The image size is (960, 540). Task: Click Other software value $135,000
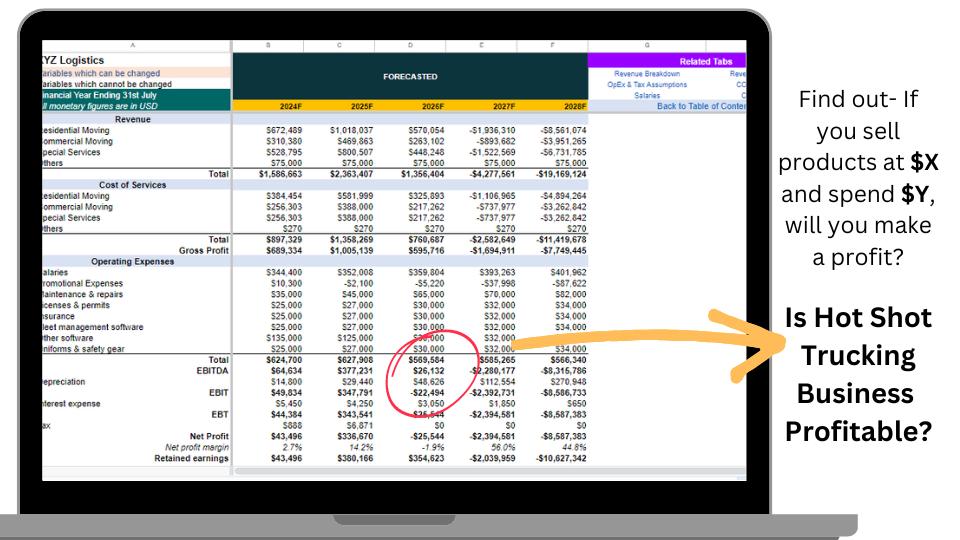click(x=284, y=338)
